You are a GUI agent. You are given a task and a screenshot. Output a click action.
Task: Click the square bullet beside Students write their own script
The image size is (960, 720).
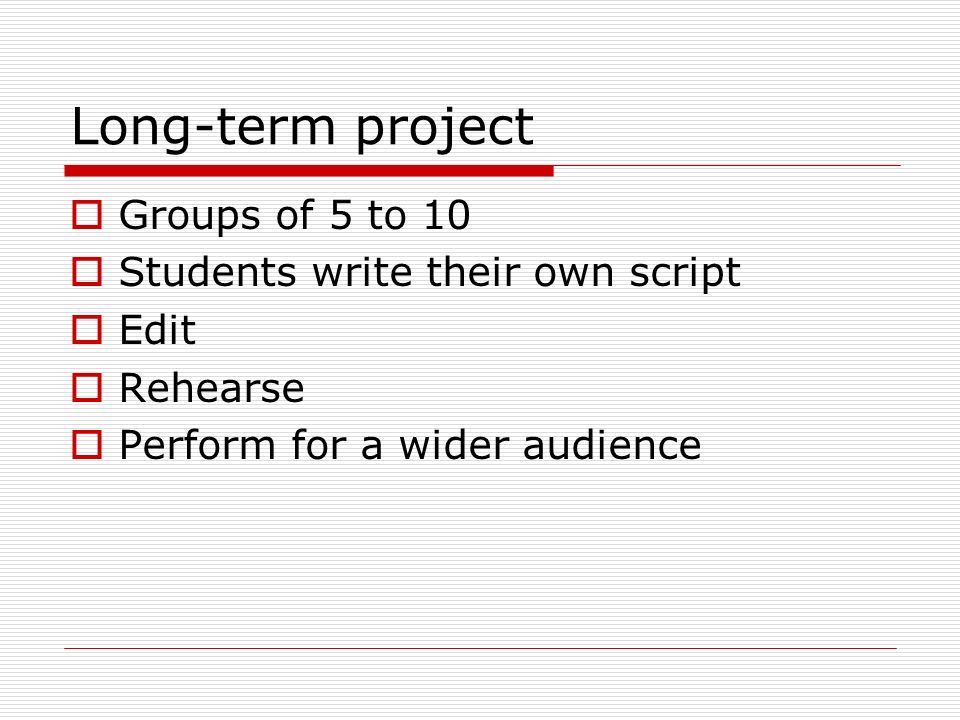pos(86,272)
